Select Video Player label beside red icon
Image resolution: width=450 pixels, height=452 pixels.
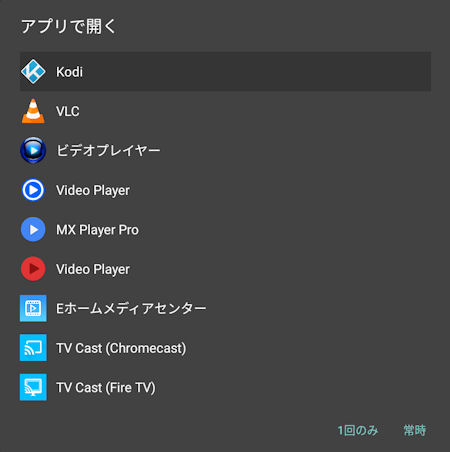(x=93, y=269)
